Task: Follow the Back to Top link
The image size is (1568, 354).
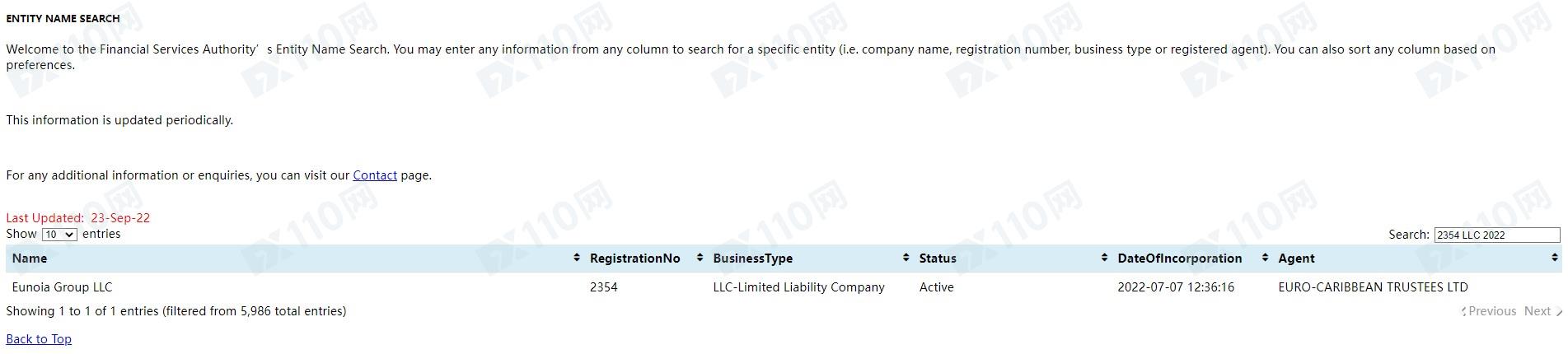Action: tap(39, 339)
